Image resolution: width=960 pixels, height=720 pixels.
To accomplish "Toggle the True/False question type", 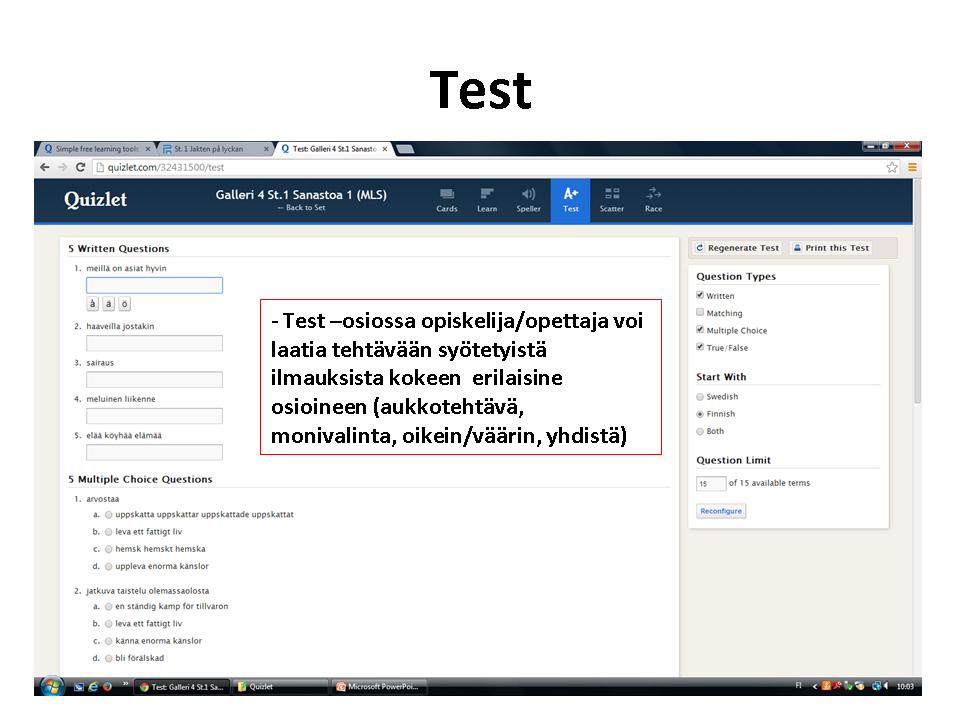I will coord(700,348).
